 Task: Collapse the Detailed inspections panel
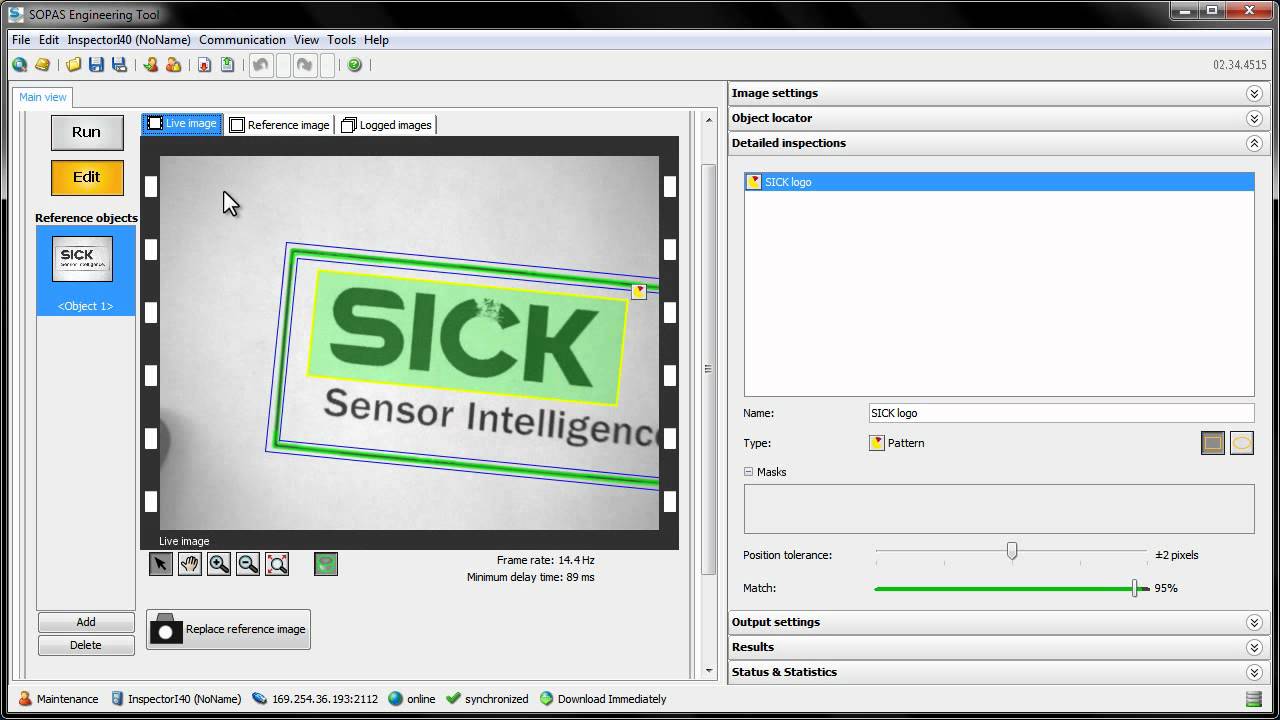pyautogui.click(x=1254, y=143)
